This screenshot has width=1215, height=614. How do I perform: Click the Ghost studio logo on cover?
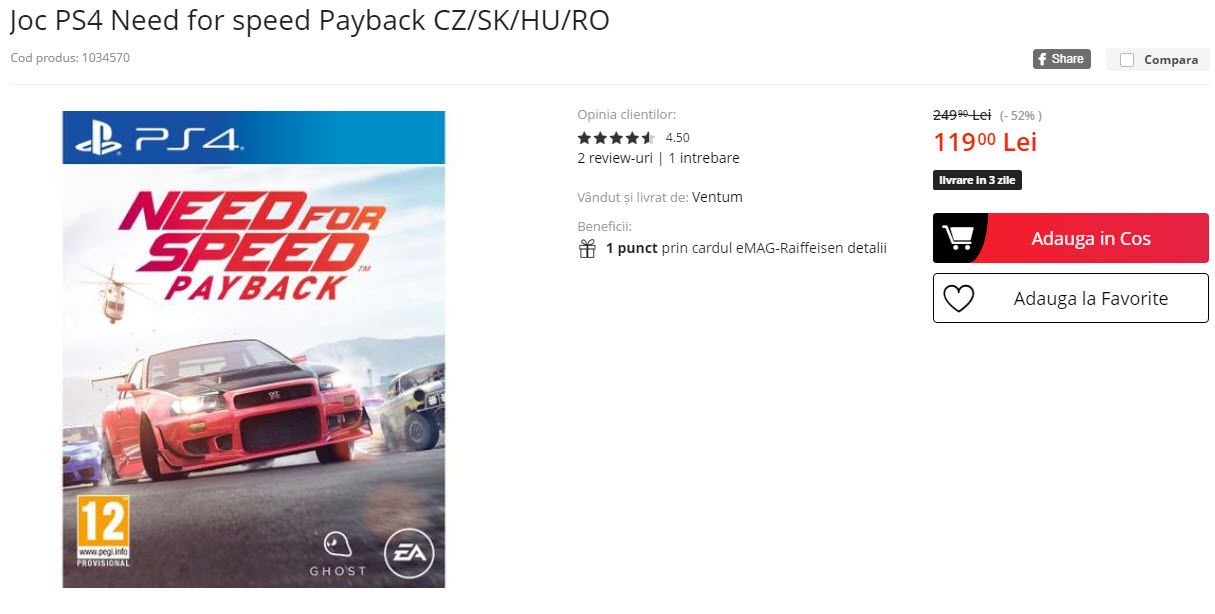point(338,553)
